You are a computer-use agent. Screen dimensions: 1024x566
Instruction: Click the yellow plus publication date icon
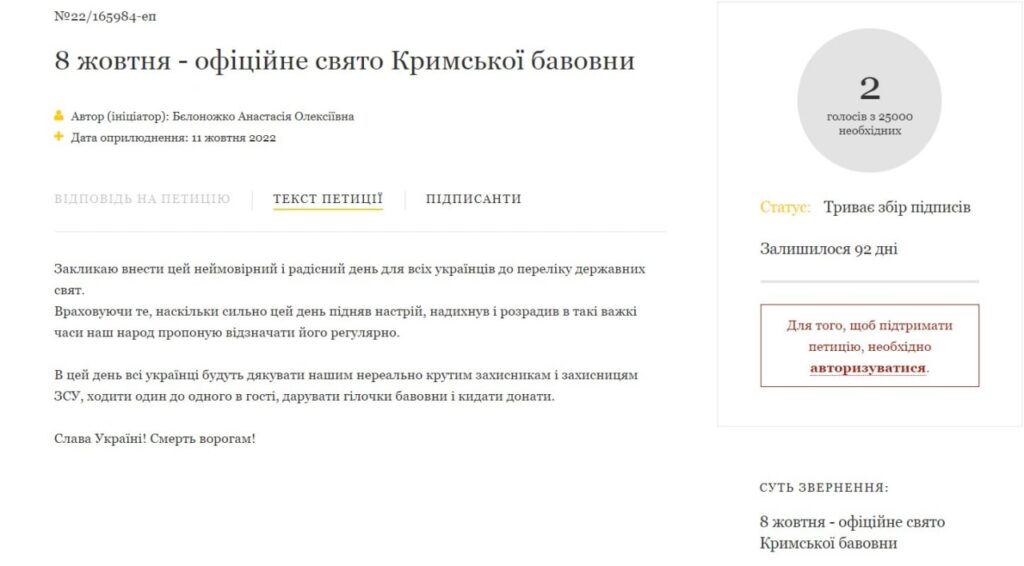(59, 136)
